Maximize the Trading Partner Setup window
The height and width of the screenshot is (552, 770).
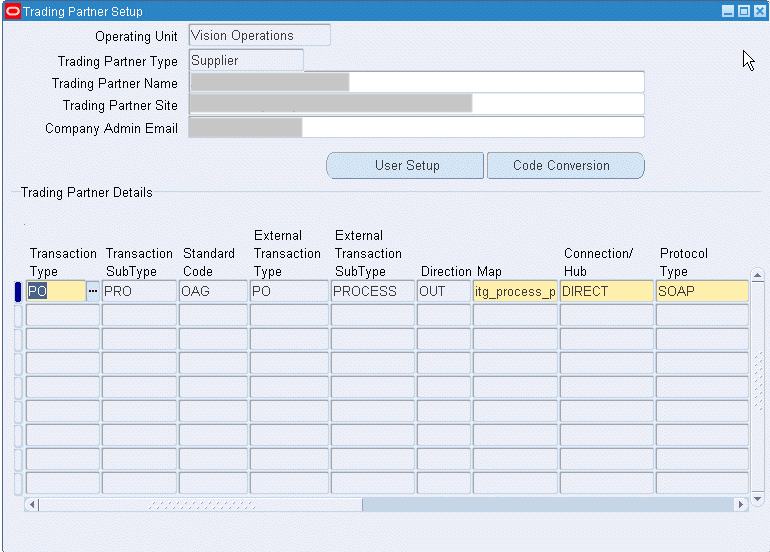click(744, 11)
